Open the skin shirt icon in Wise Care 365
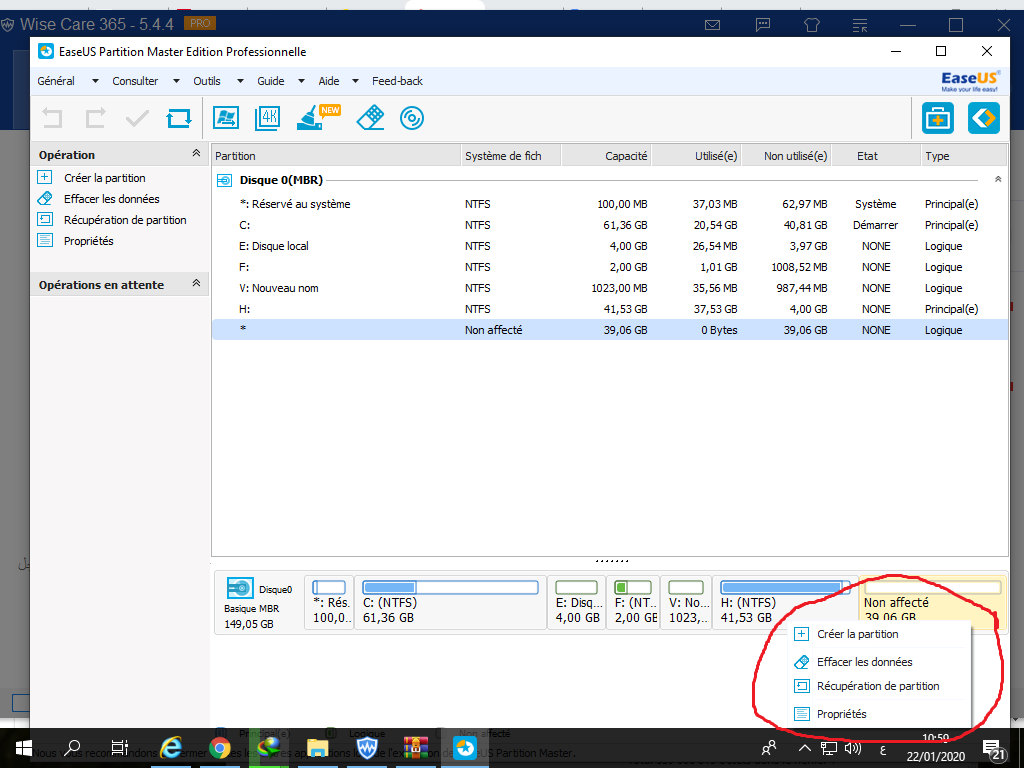Screen dimensions: 1024x768 (812, 25)
